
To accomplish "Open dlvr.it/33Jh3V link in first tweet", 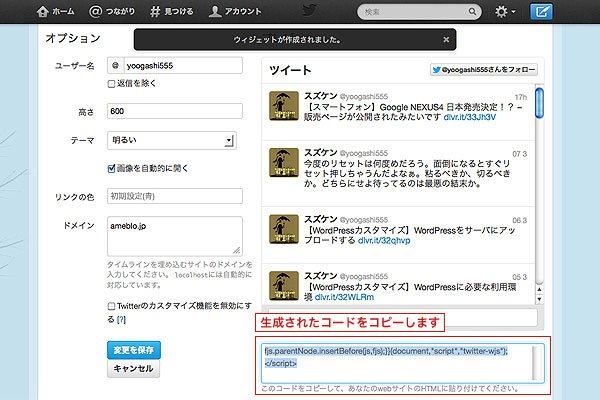I will [470, 117].
